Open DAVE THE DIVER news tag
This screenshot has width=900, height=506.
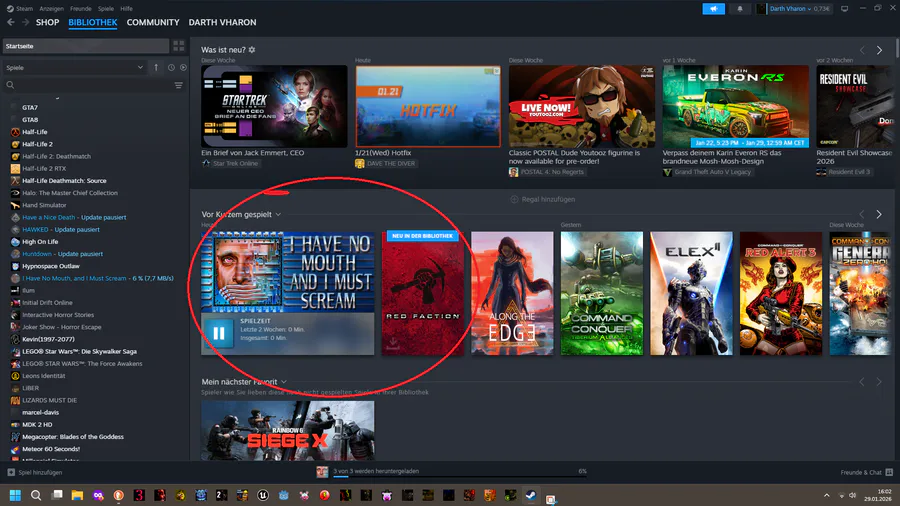pyautogui.click(x=385, y=164)
